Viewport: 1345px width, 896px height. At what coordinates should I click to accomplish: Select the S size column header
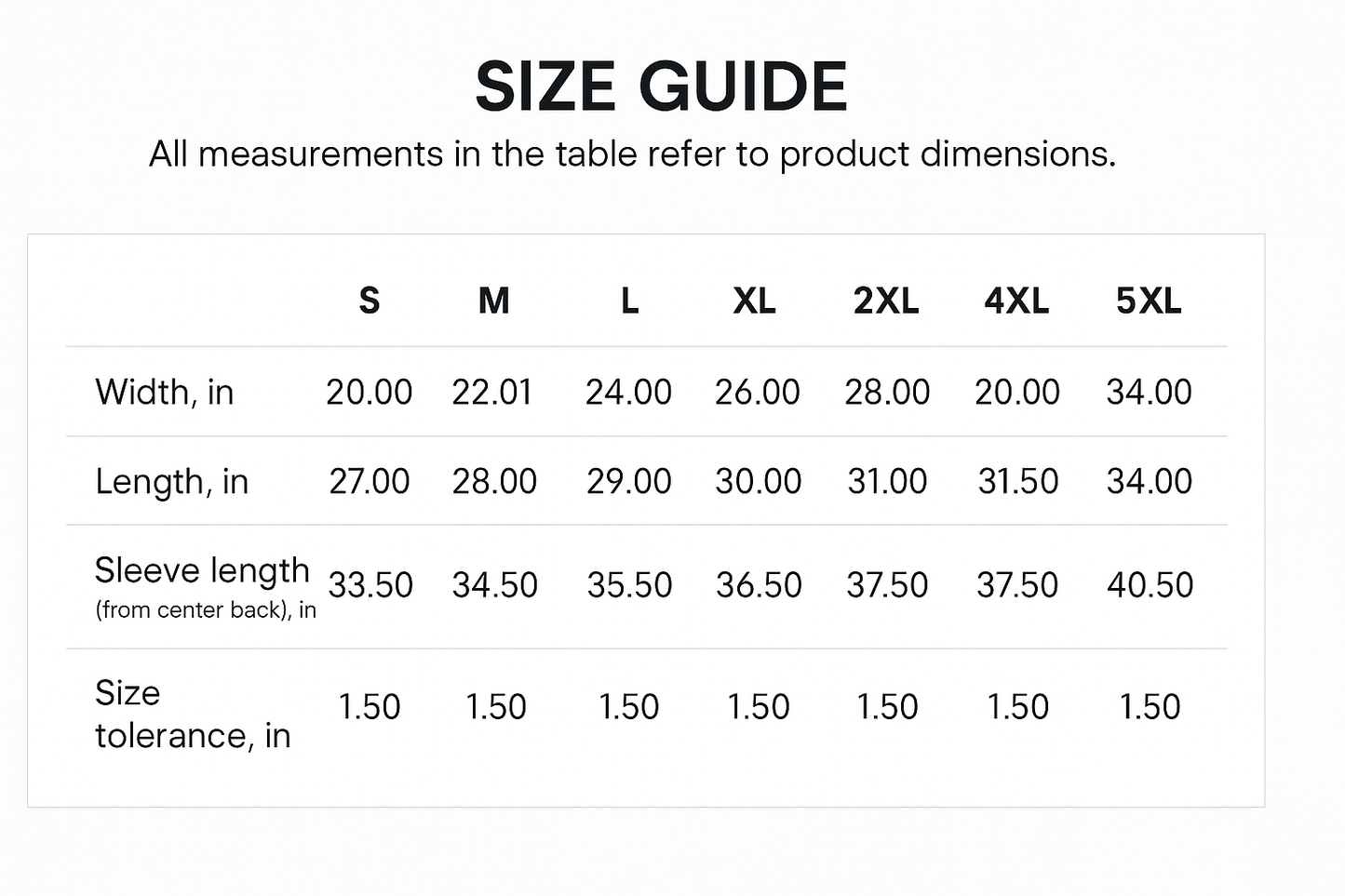tap(370, 301)
